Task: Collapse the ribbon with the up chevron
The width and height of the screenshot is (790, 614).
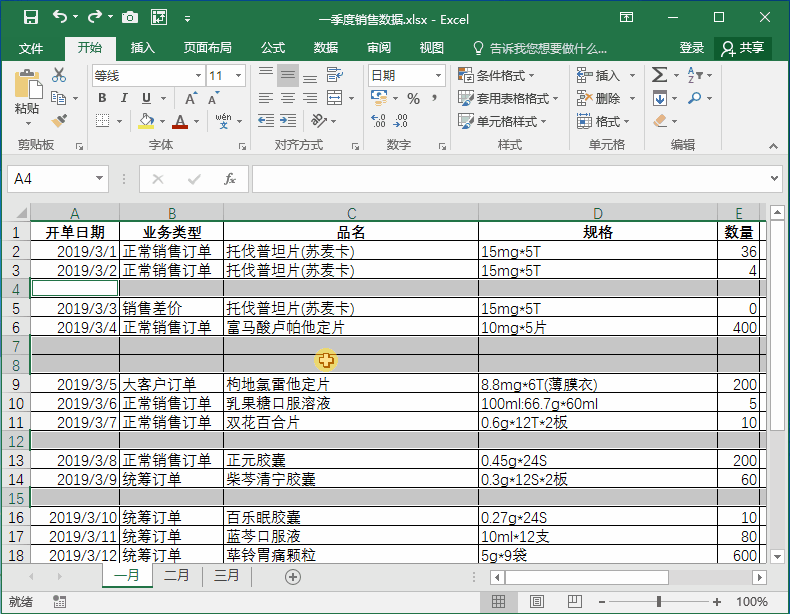Action: coord(773,146)
